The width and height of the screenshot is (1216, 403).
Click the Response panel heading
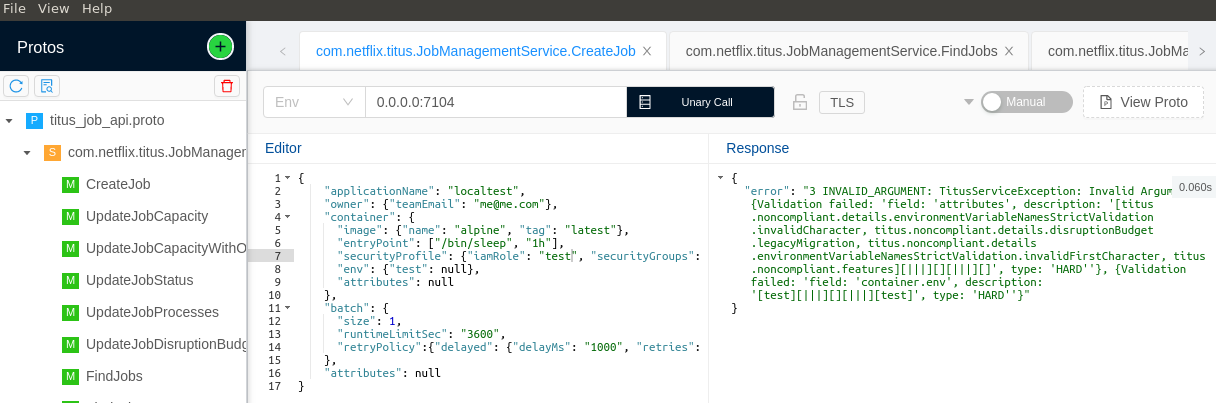click(757, 148)
